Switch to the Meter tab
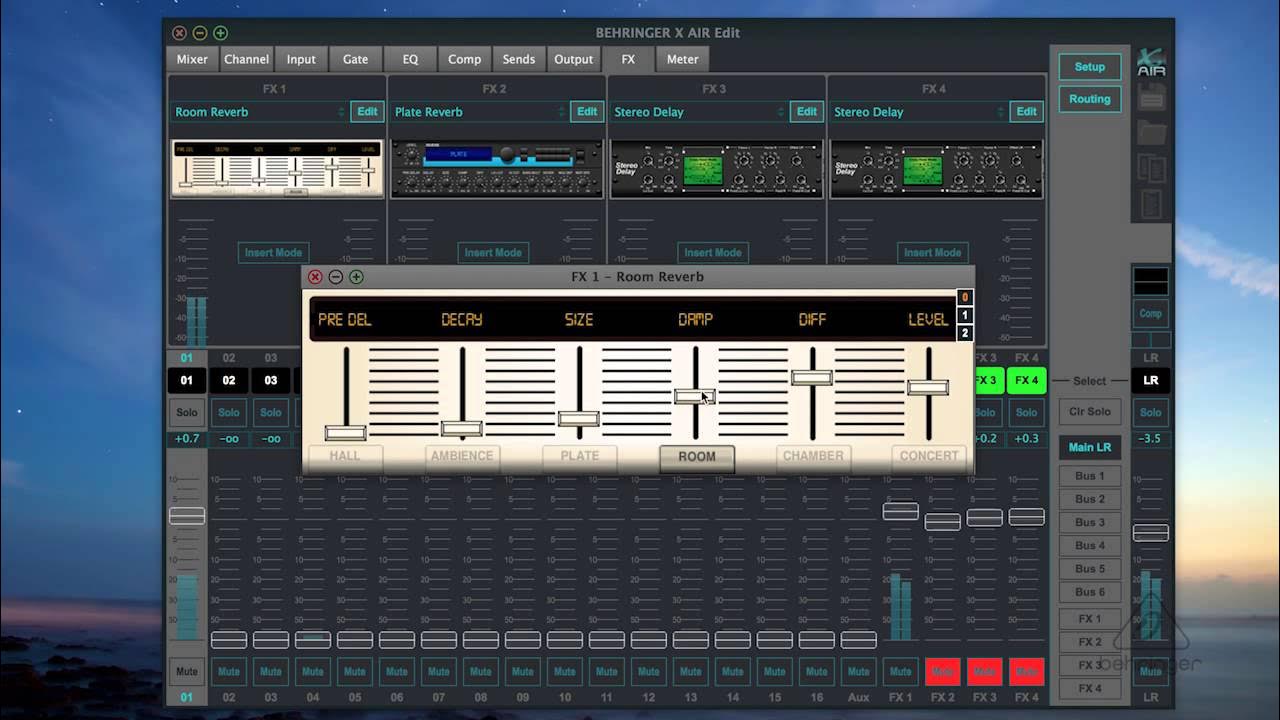 [682, 59]
